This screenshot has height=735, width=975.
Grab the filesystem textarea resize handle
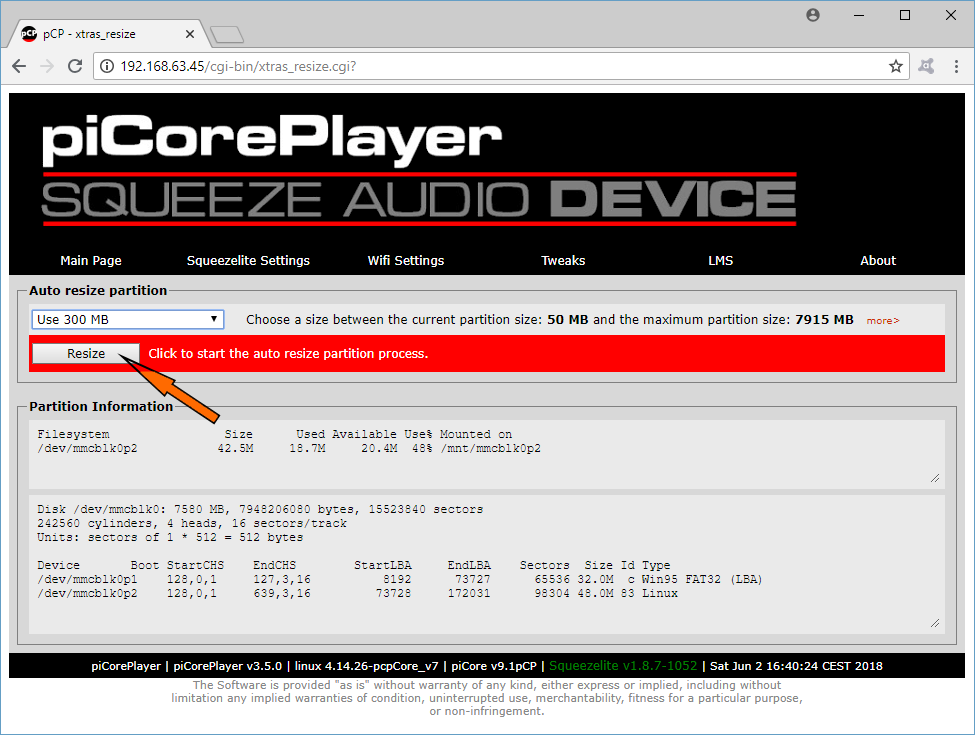pos(935,478)
